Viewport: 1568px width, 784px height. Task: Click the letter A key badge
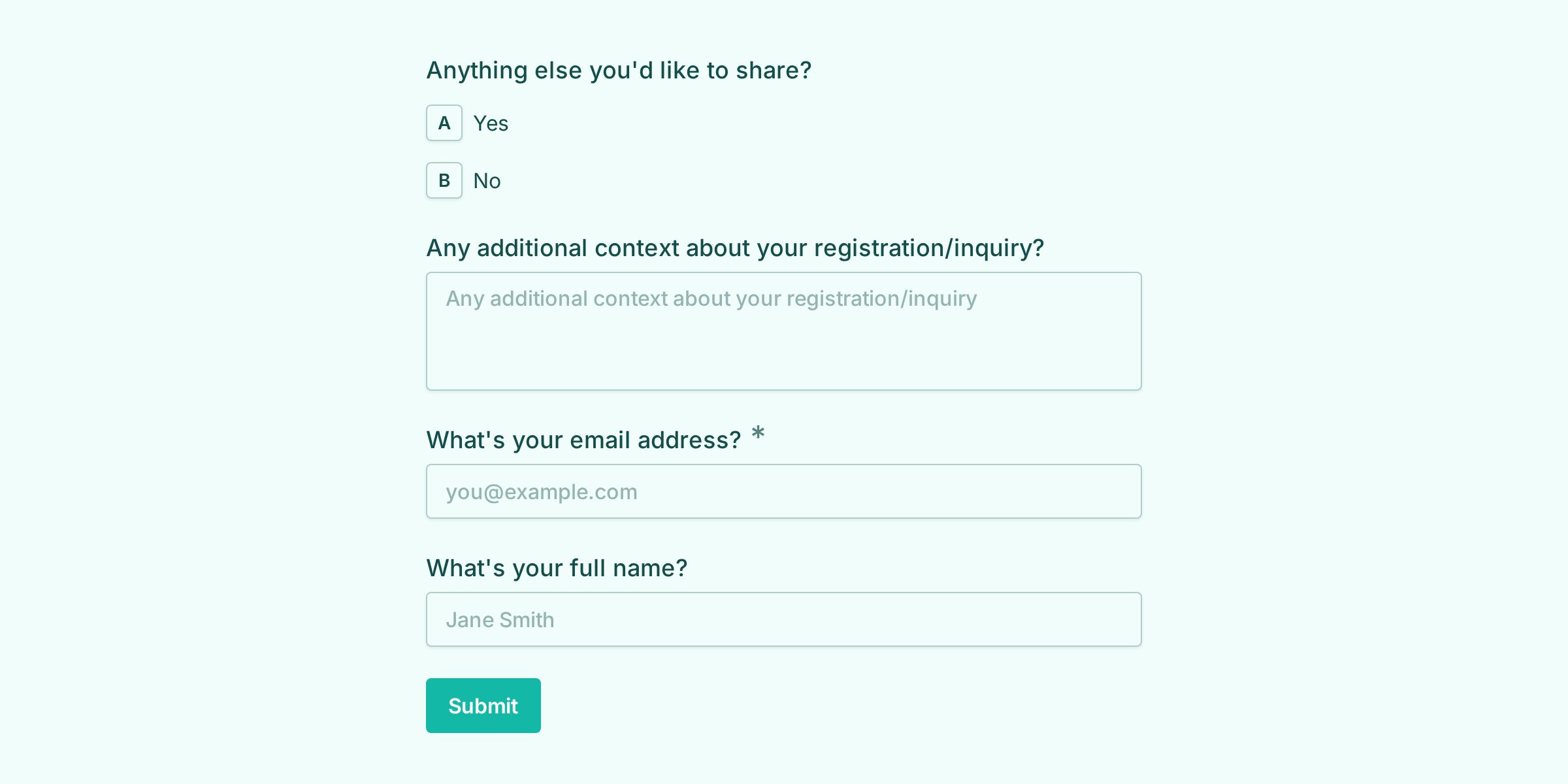[x=444, y=123]
